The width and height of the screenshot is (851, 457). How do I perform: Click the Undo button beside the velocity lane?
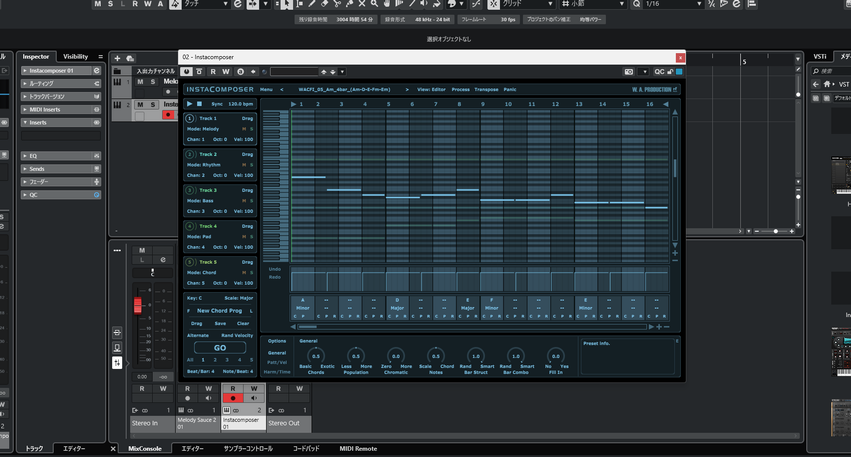[275, 269]
